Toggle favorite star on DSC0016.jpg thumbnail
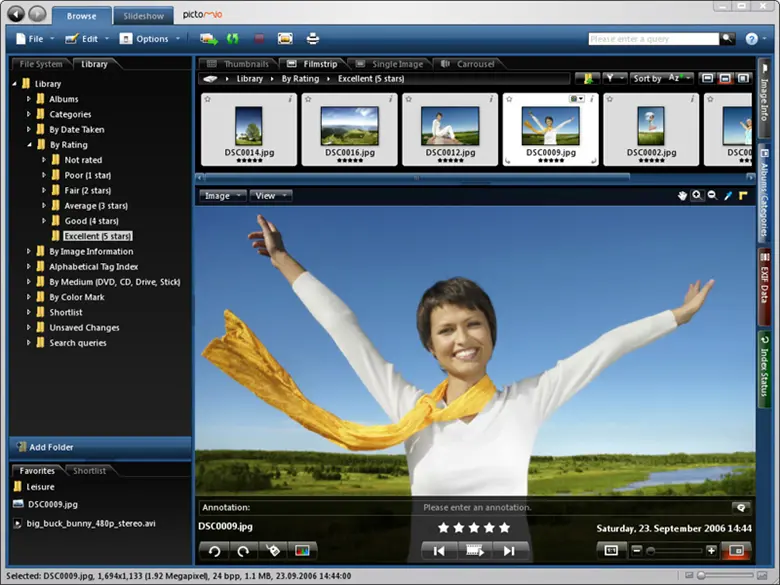780x585 pixels. point(308,99)
